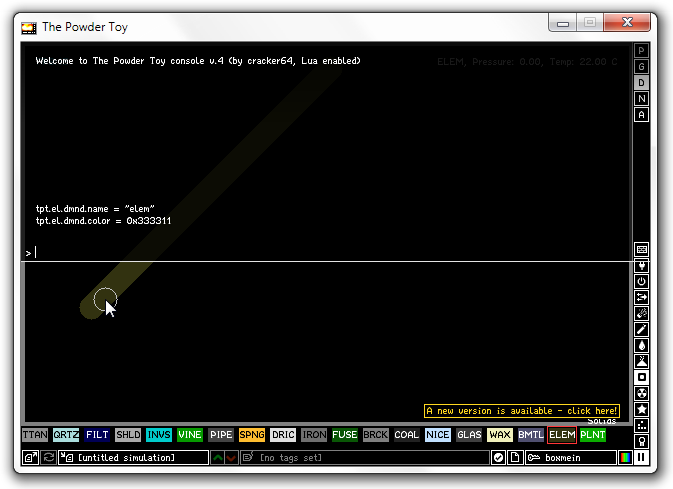Select the DRIC element

click(283, 435)
